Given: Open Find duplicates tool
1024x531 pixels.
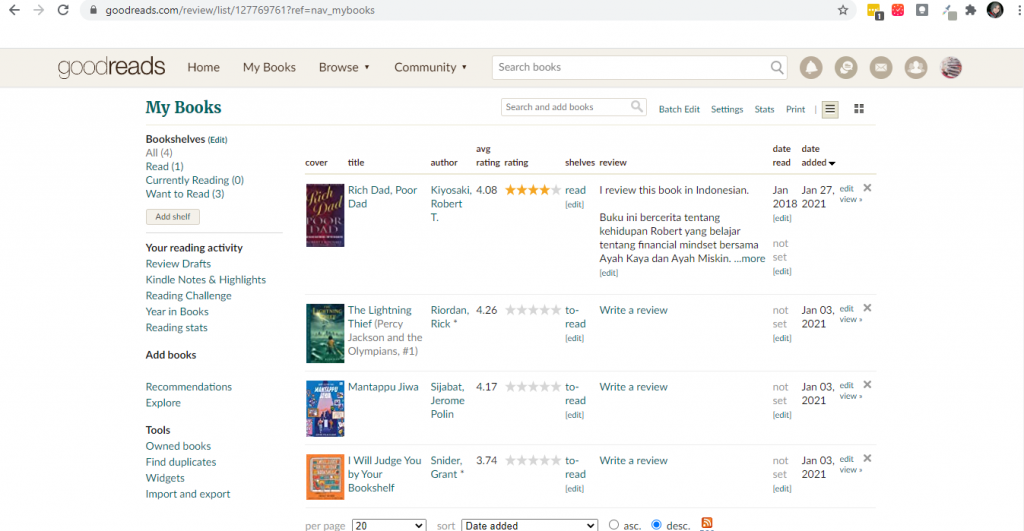Looking at the screenshot, I should pos(181,462).
